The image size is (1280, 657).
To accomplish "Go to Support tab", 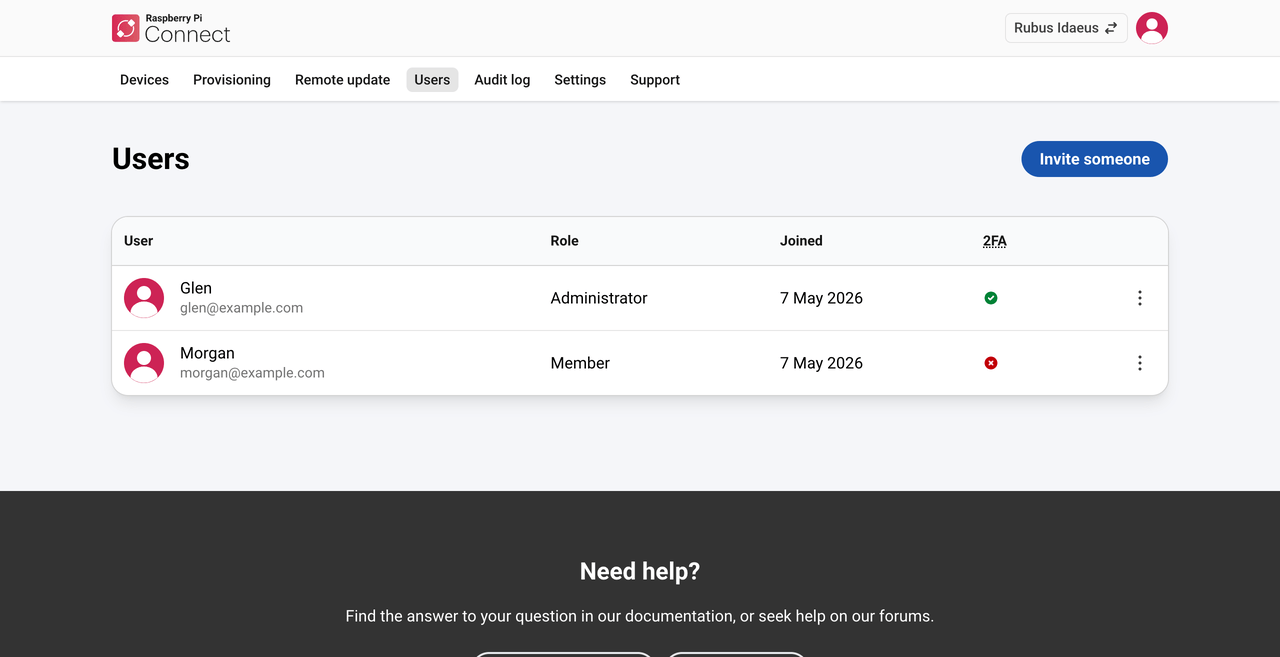I will [x=655, y=80].
